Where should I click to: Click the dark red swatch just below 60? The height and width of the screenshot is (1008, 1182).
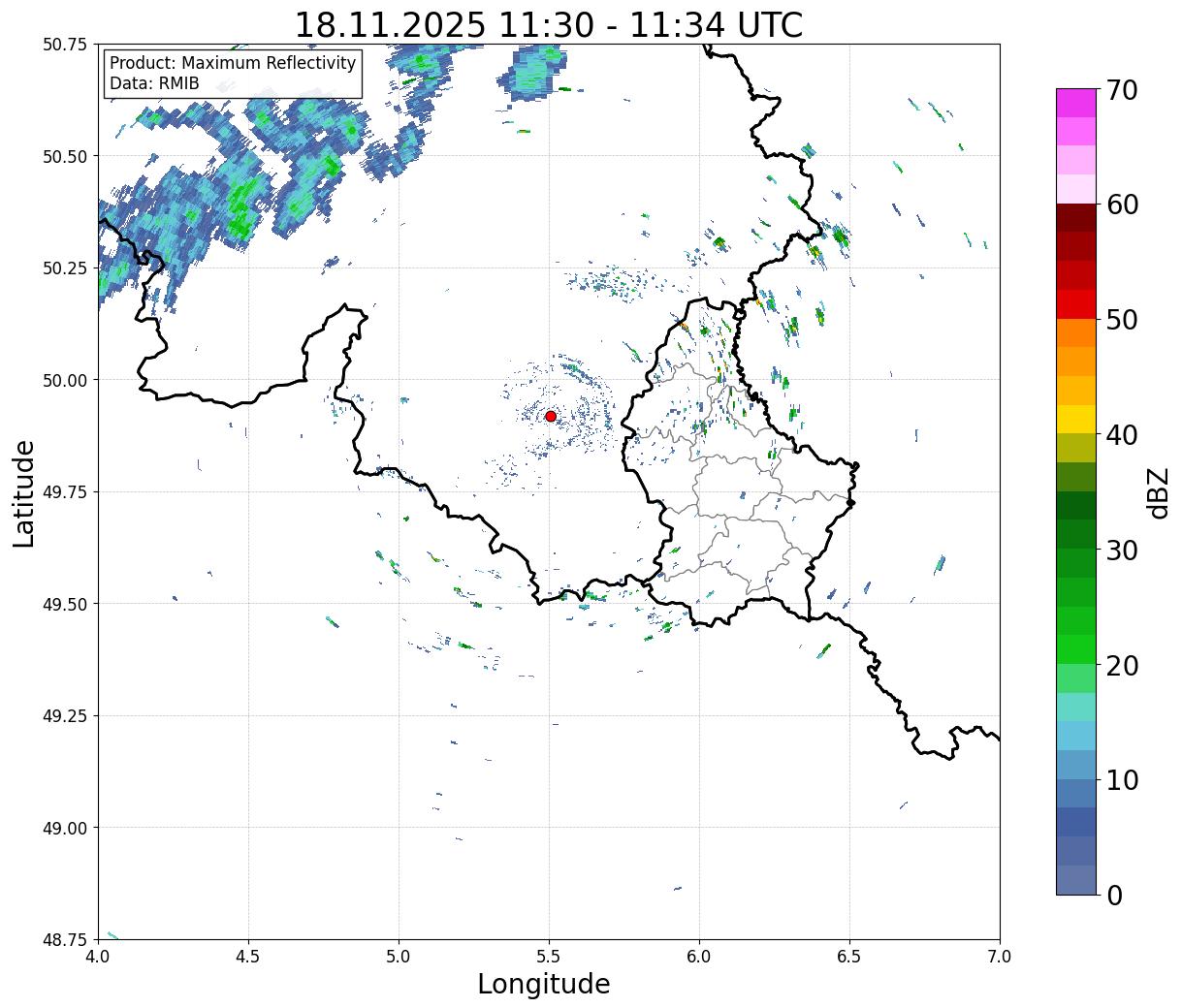(1076, 218)
